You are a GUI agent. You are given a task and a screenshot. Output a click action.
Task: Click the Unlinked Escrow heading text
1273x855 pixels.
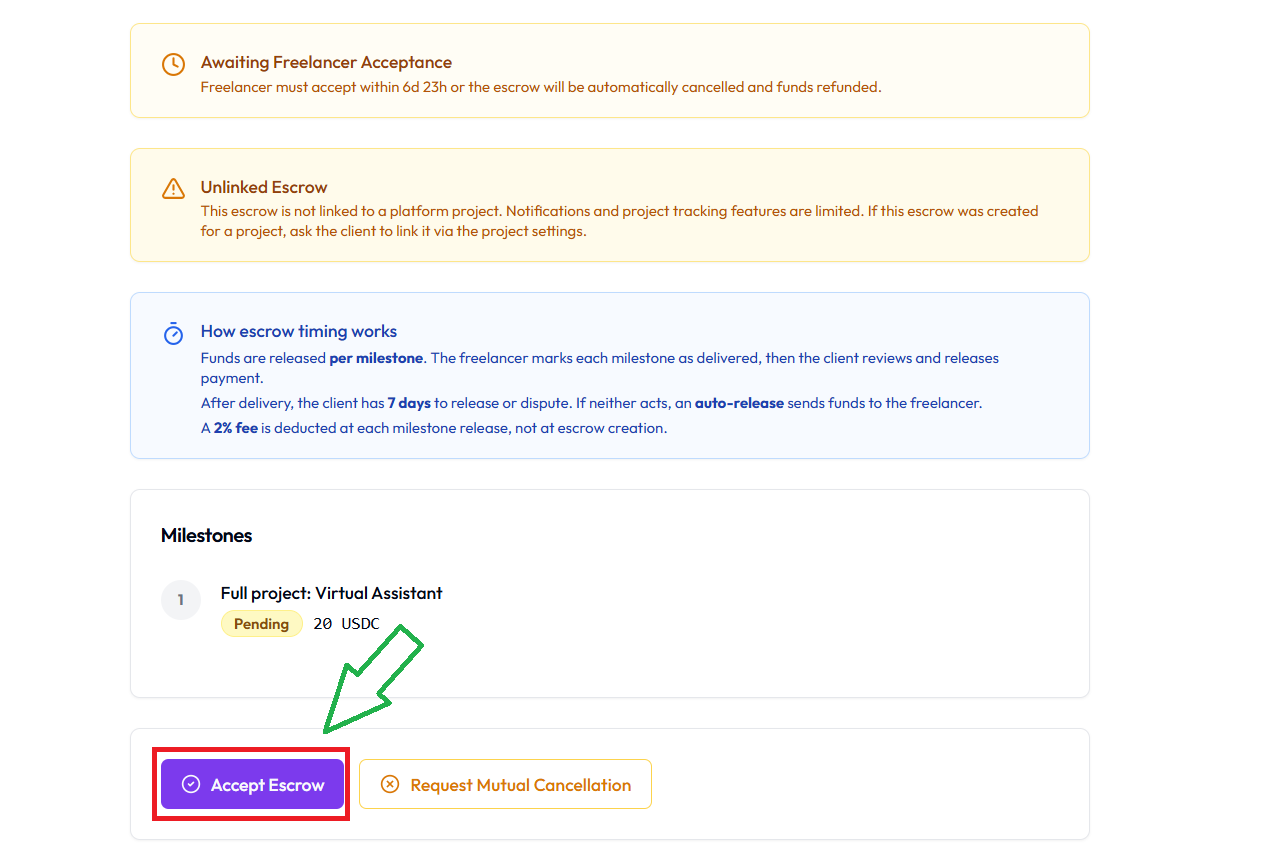point(263,187)
